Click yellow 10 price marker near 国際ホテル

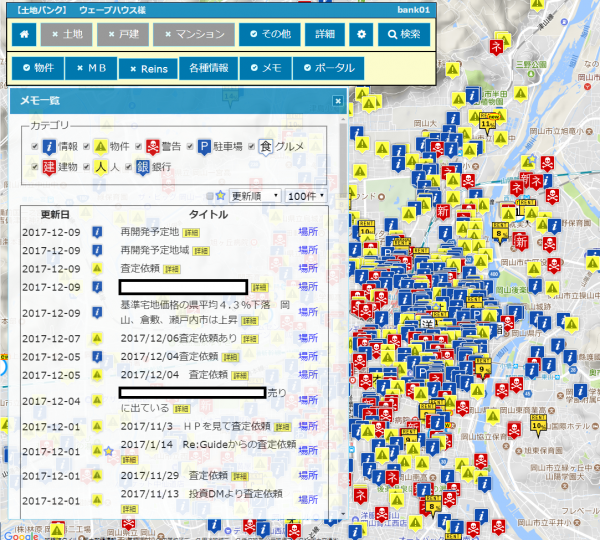pyautogui.click(x=538, y=426)
